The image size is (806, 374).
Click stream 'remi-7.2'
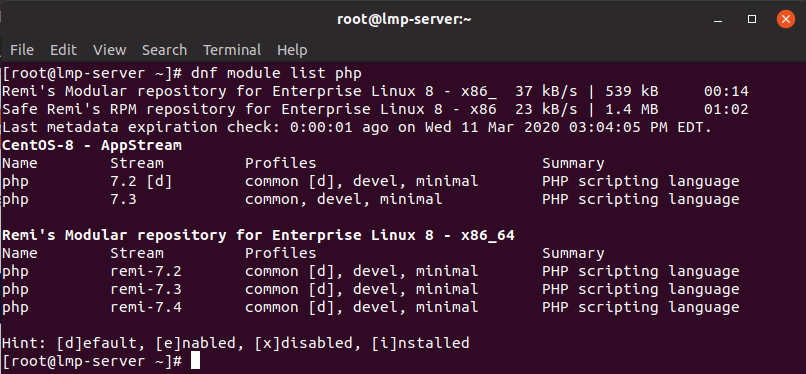pyautogui.click(x=146, y=271)
